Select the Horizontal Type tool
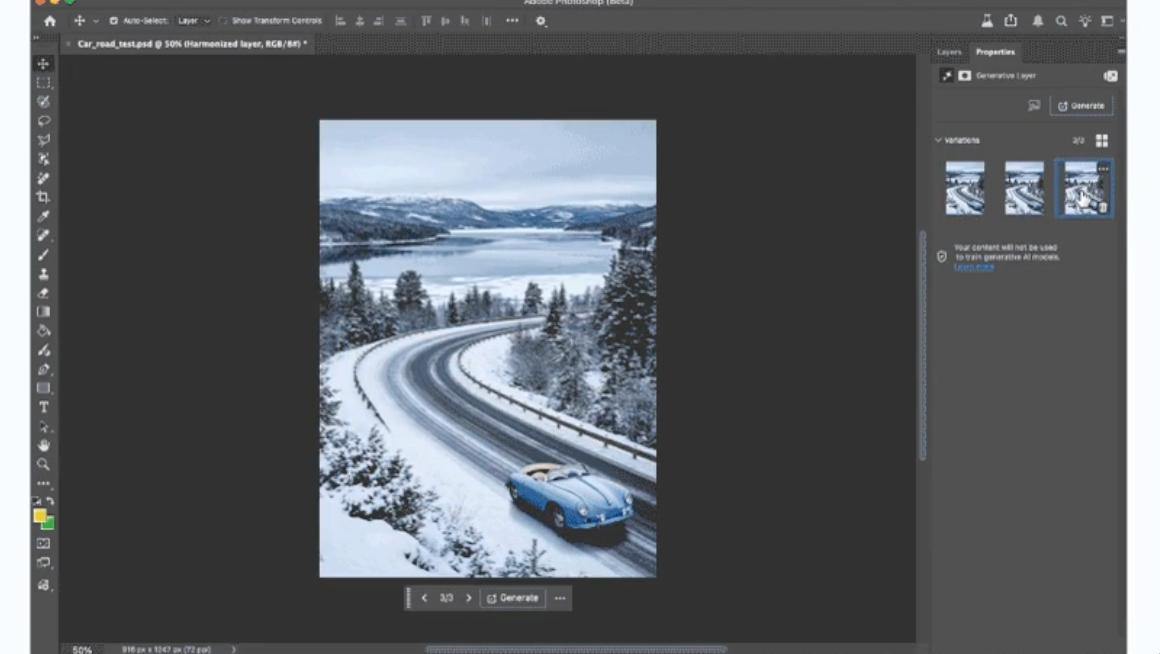This screenshot has height=654, width=1160. click(43, 407)
